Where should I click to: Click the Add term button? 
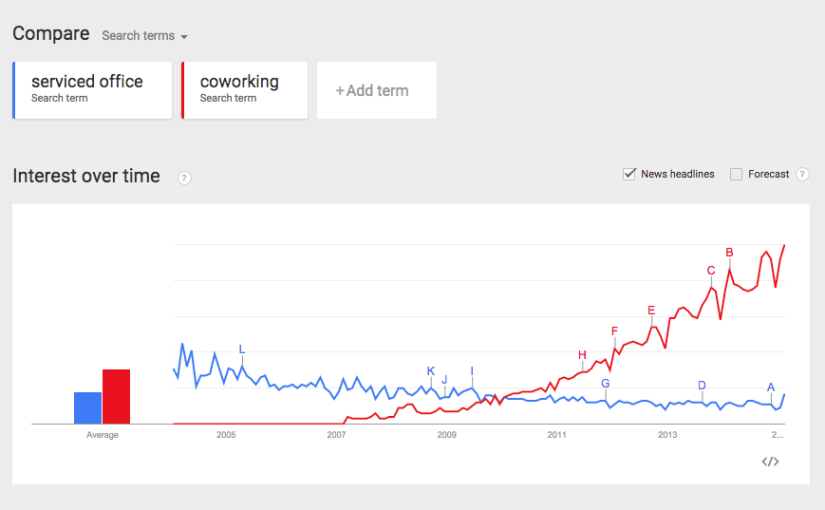click(376, 91)
